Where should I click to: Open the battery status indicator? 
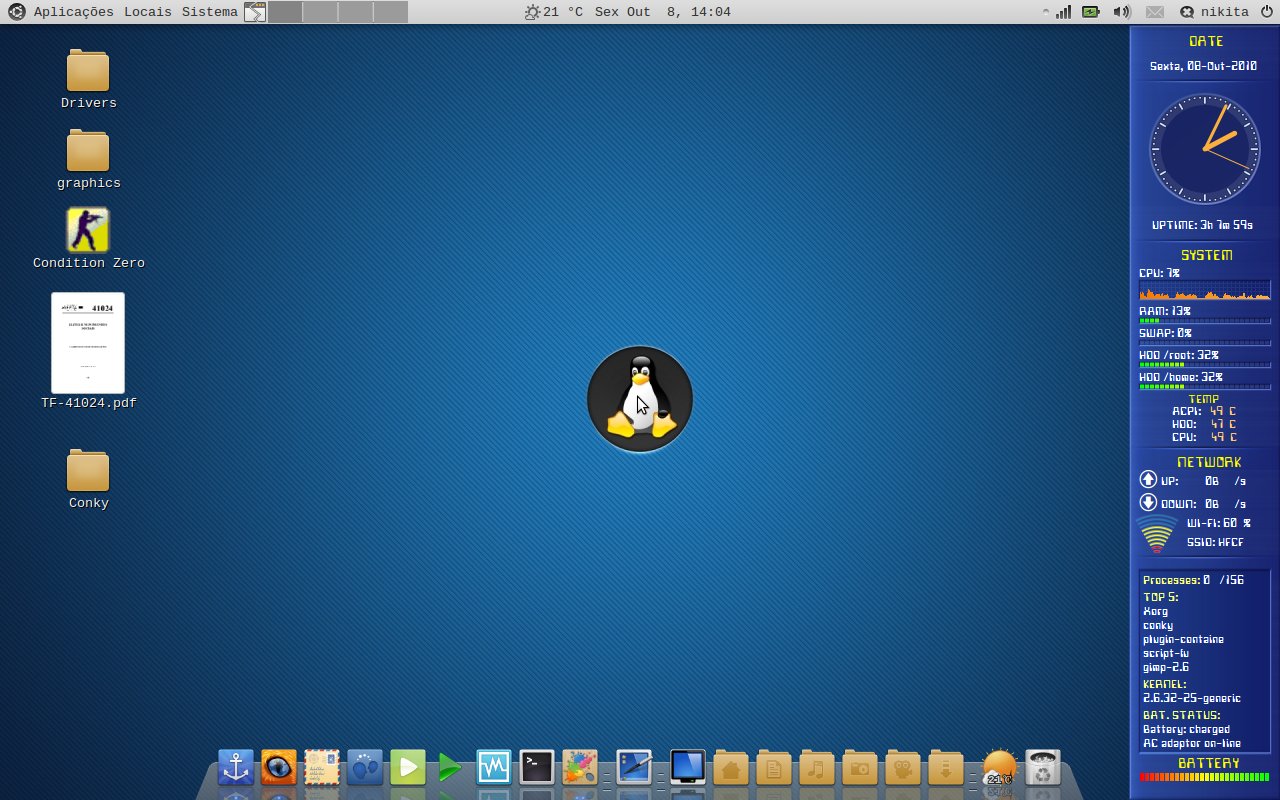[x=1091, y=12]
